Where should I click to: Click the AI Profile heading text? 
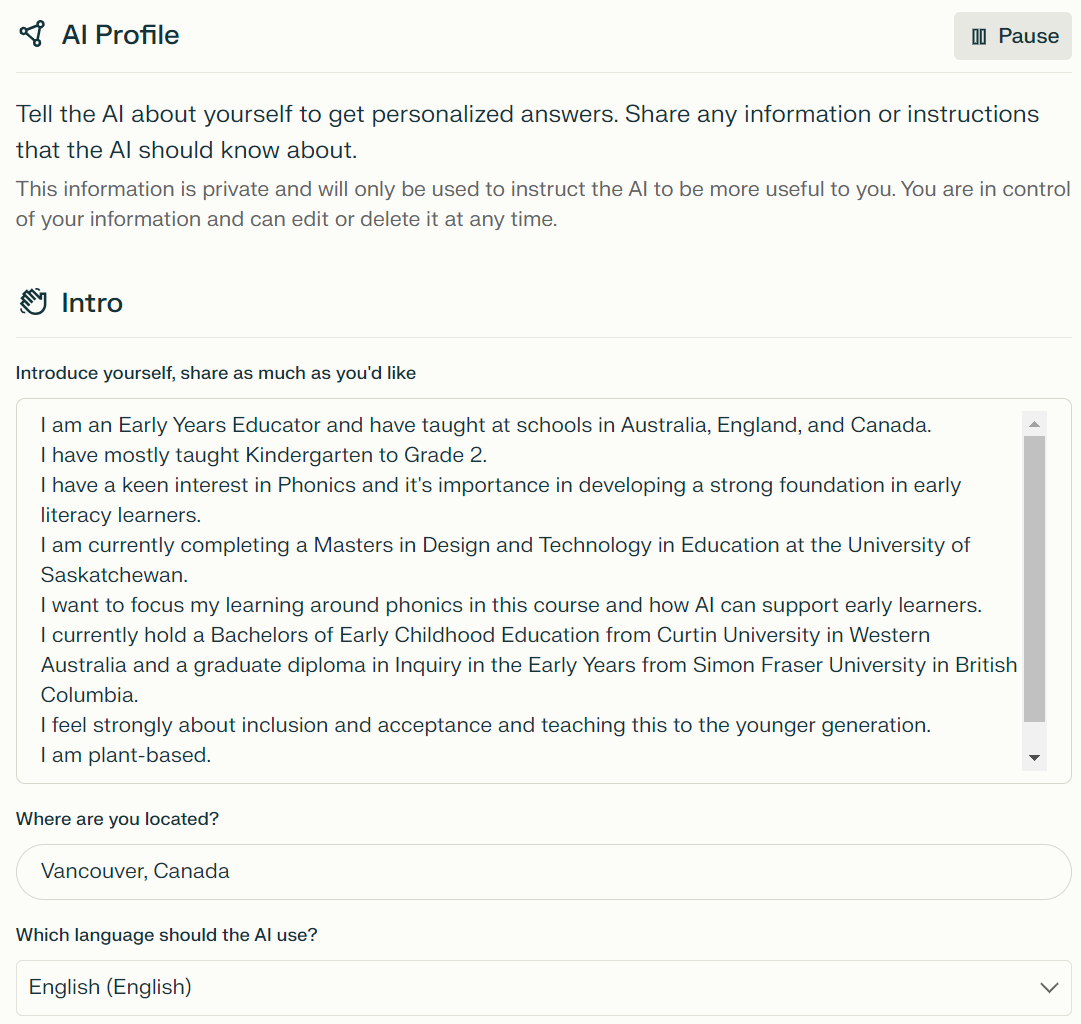tap(121, 34)
